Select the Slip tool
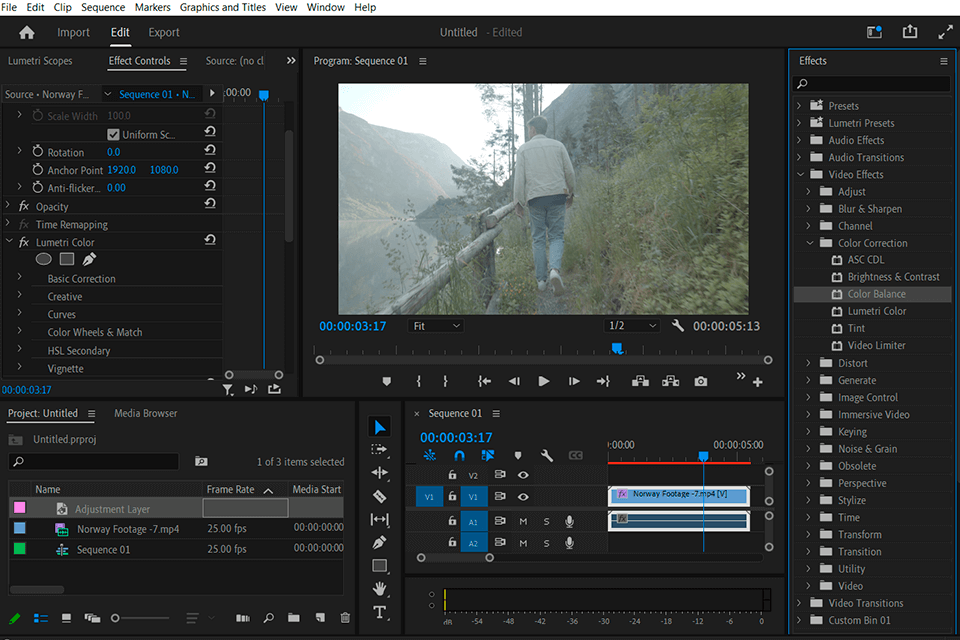The width and height of the screenshot is (960, 640). (x=380, y=519)
